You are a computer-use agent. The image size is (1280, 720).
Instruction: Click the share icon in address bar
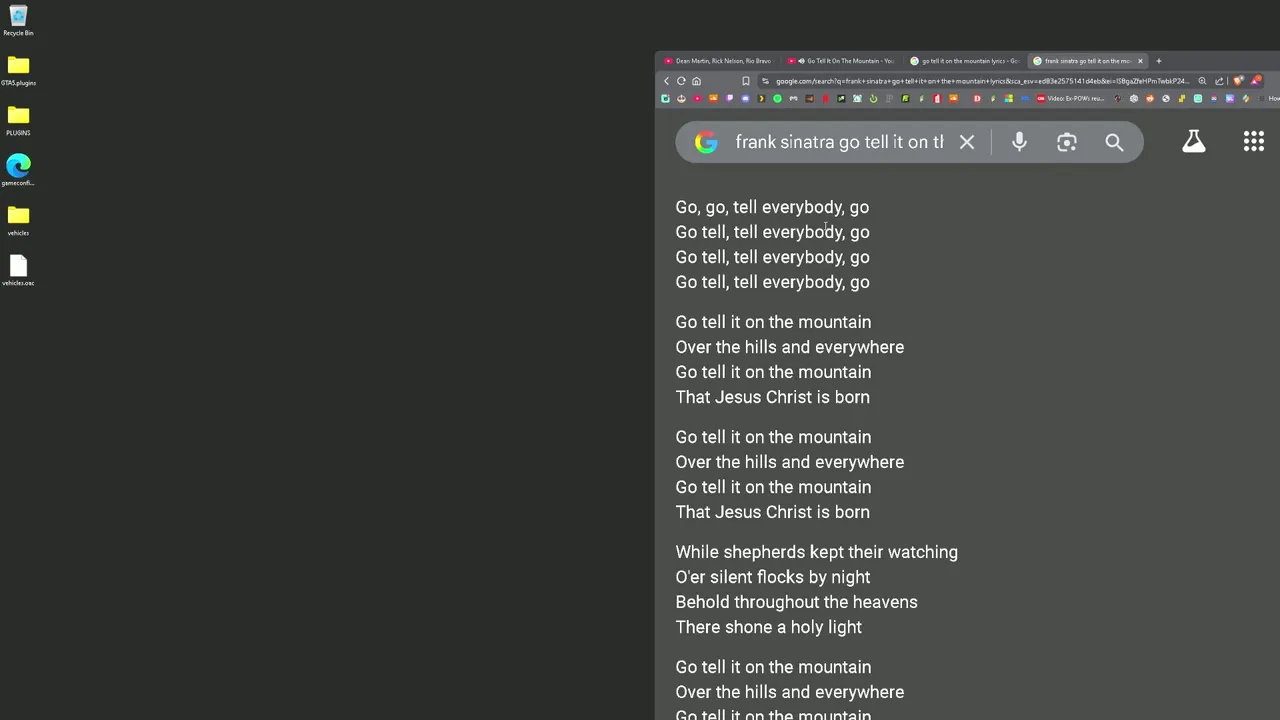(1219, 81)
